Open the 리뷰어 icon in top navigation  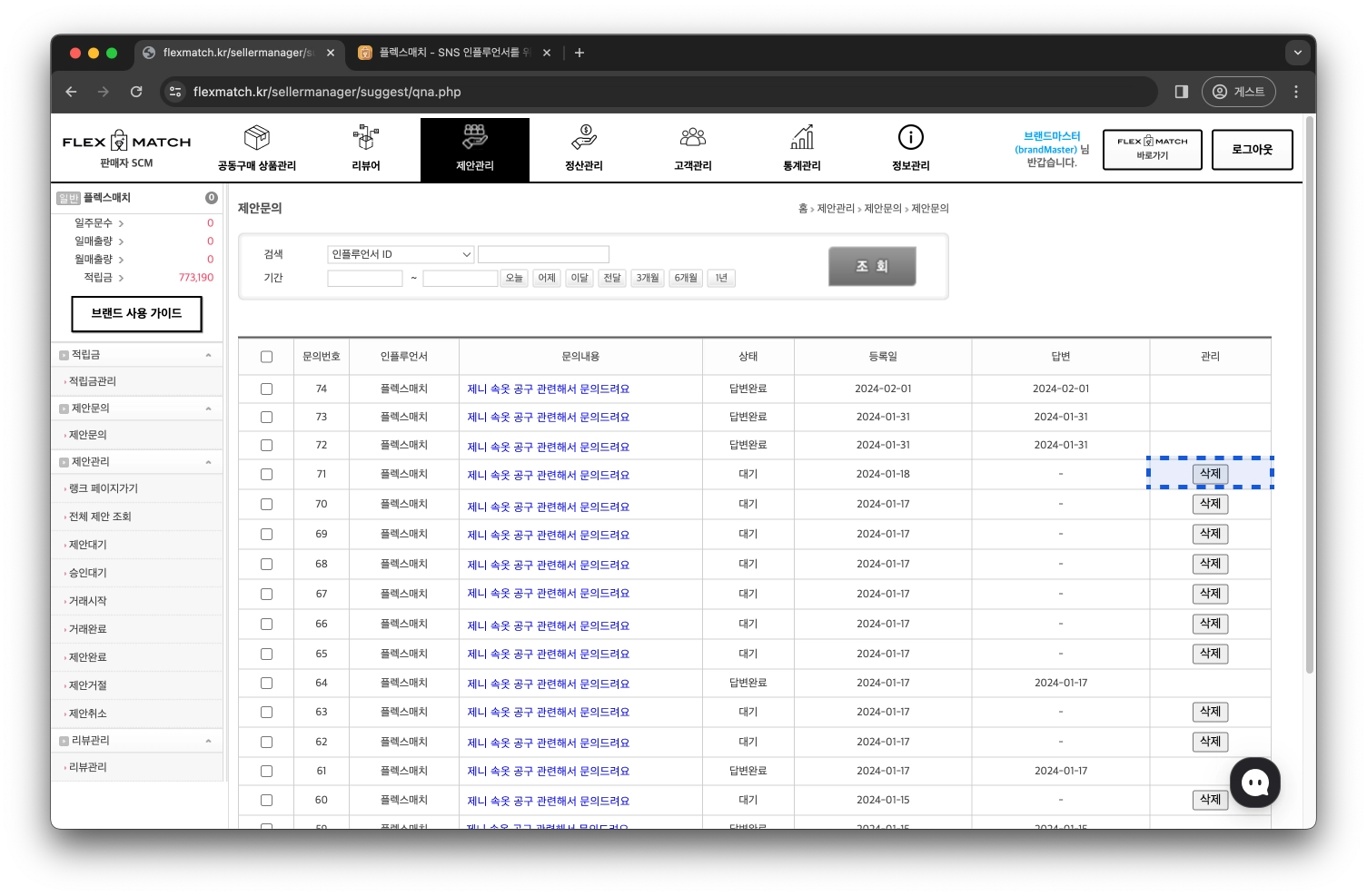click(x=366, y=138)
